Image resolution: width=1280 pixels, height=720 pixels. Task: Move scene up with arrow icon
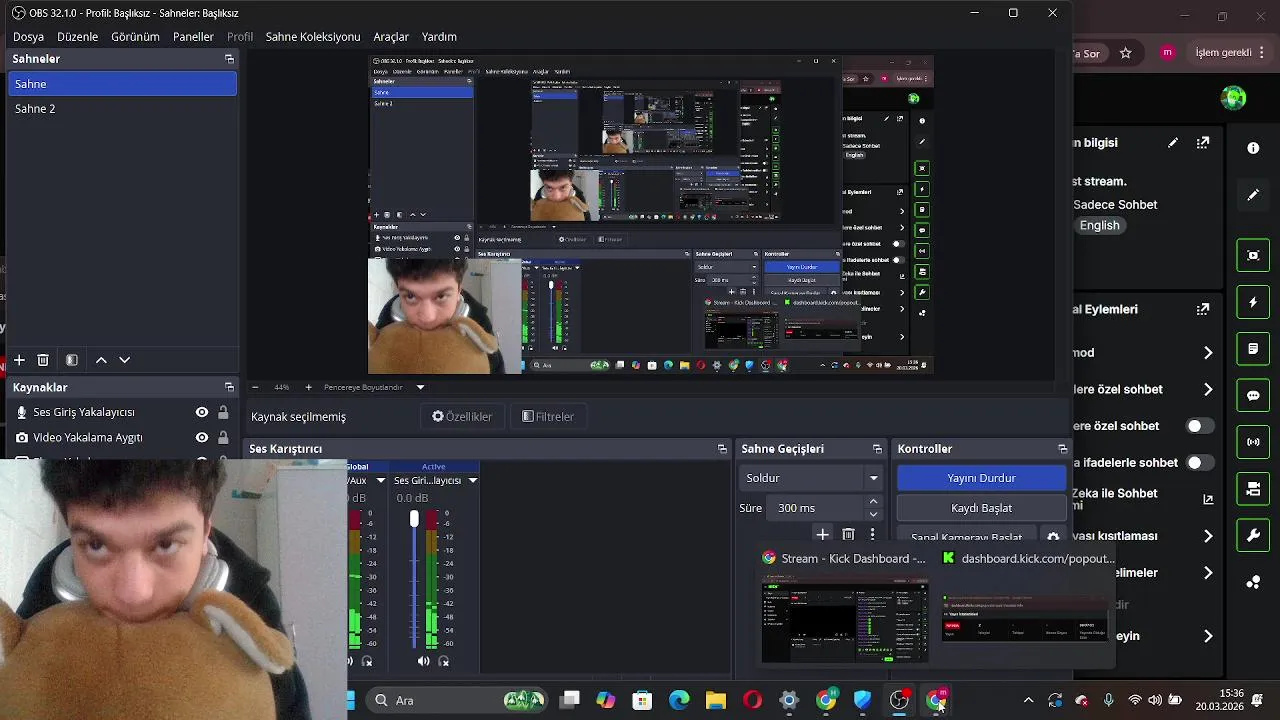coord(101,360)
